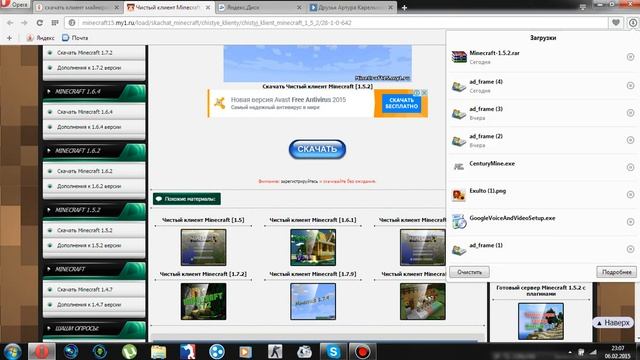Screen dimensions: 640x360
Task: Switch to the first browser tab
Action: coord(78,7)
